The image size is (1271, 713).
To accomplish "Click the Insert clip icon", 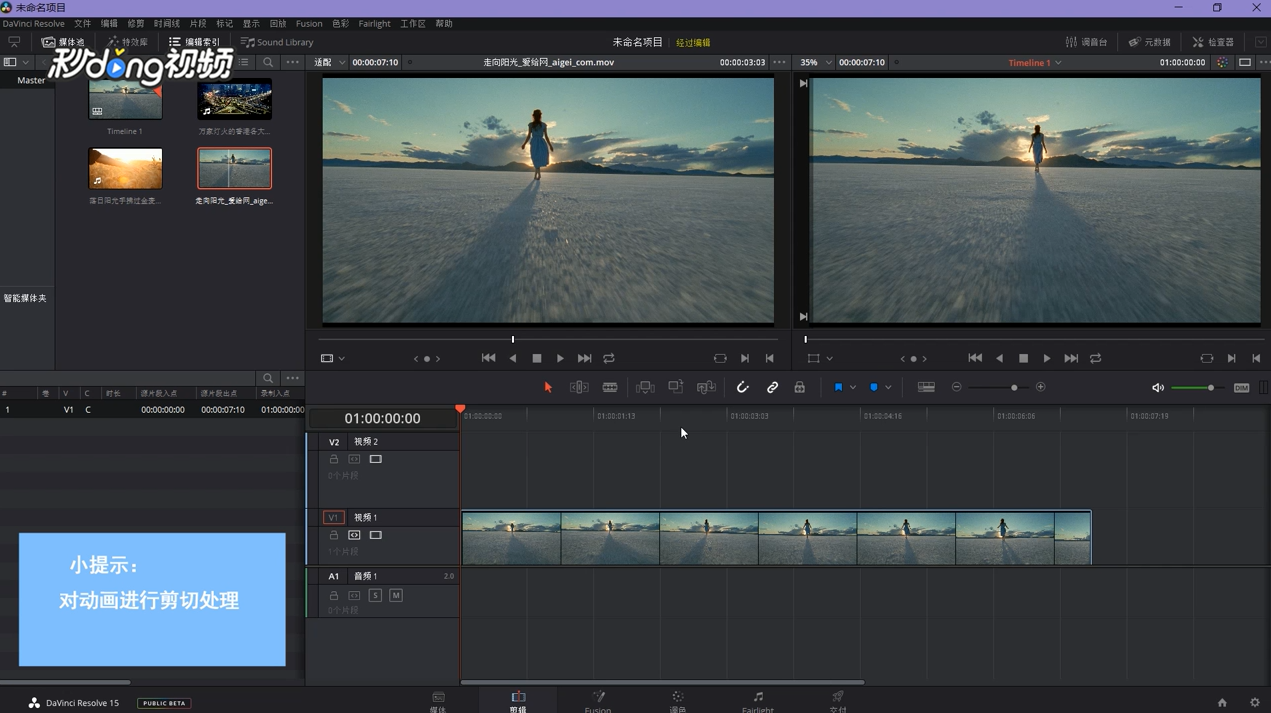I will point(645,388).
